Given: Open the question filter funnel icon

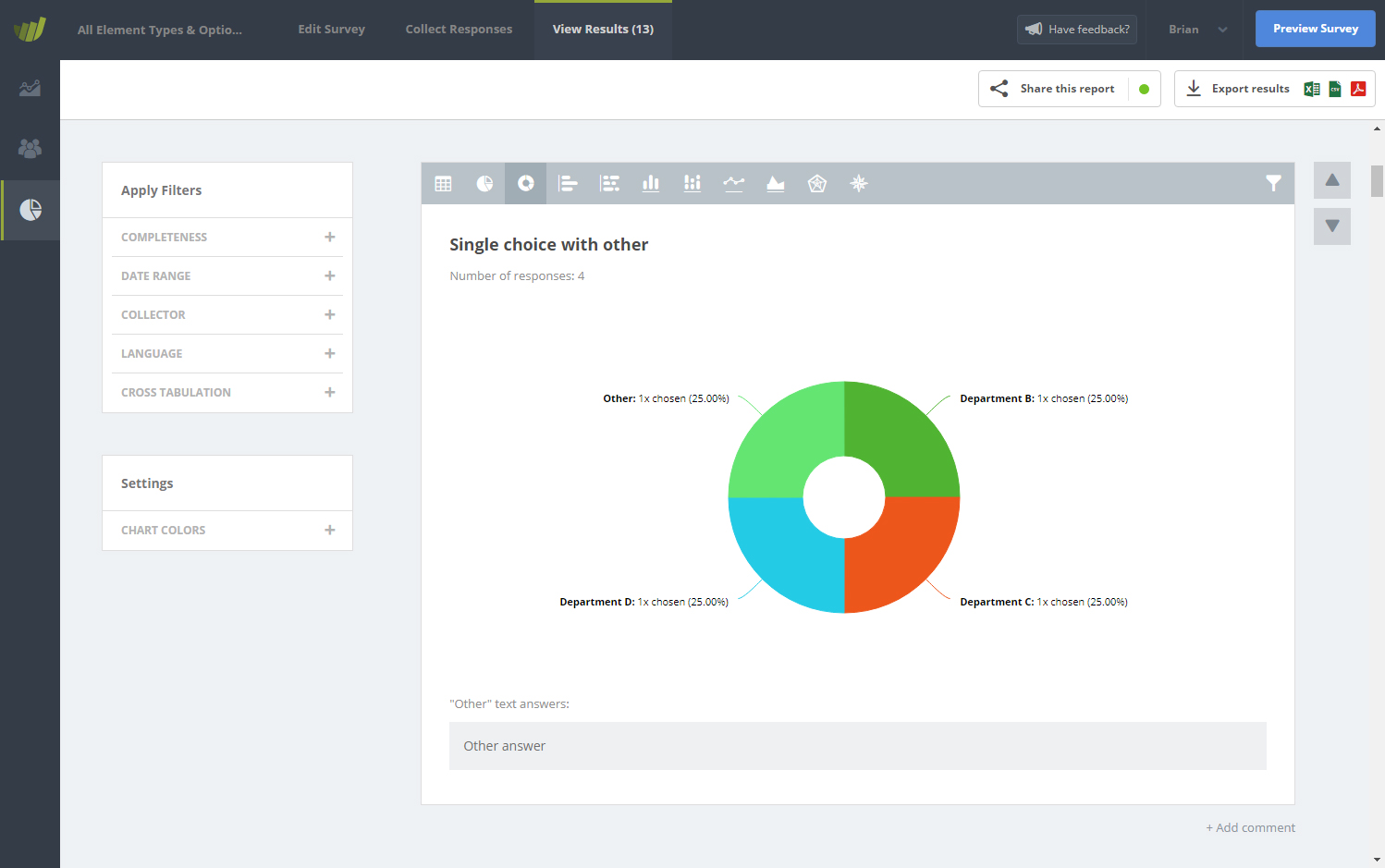Looking at the screenshot, I should (1273, 184).
